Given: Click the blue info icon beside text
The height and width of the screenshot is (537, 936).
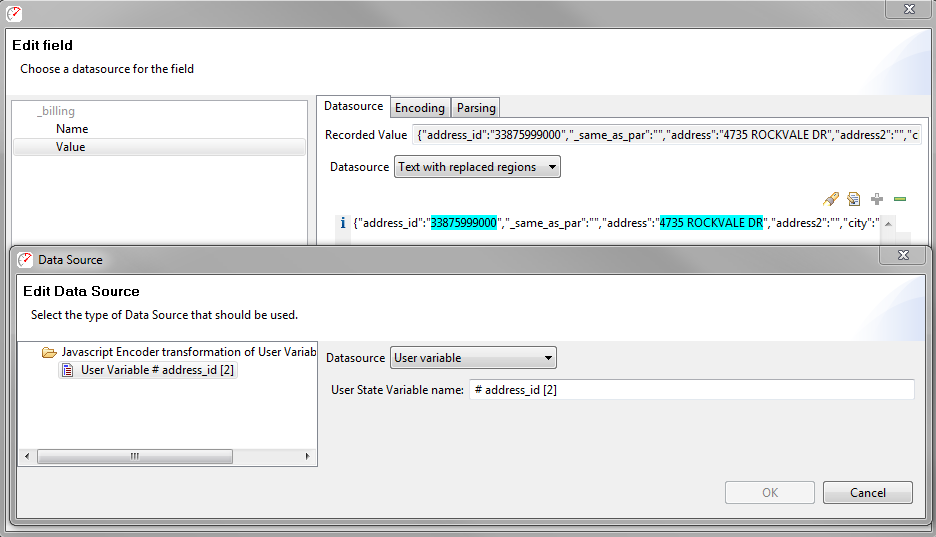Looking at the screenshot, I should pos(343,223).
